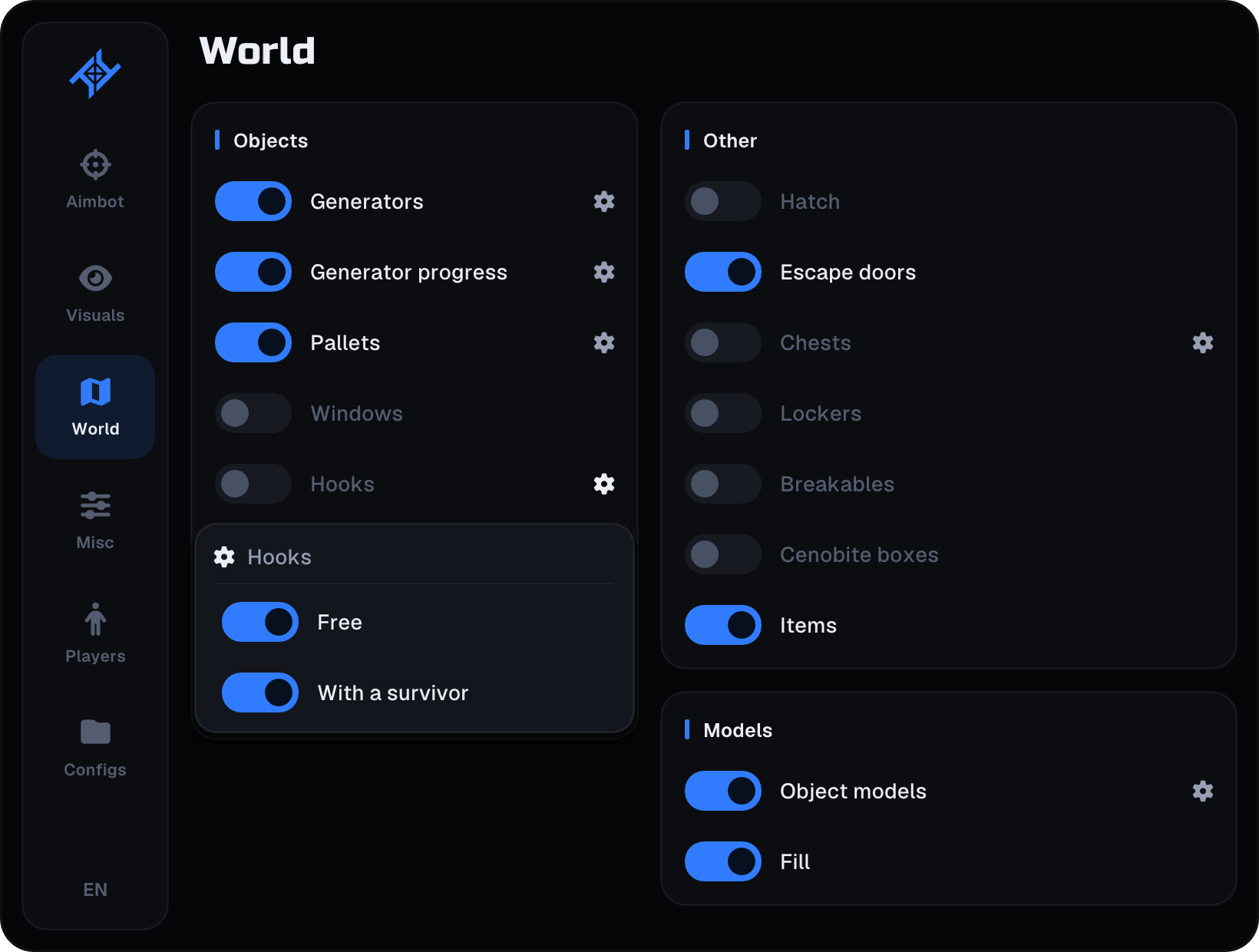Enable the Cenobite boxes toggle

(x=723, y=554)
